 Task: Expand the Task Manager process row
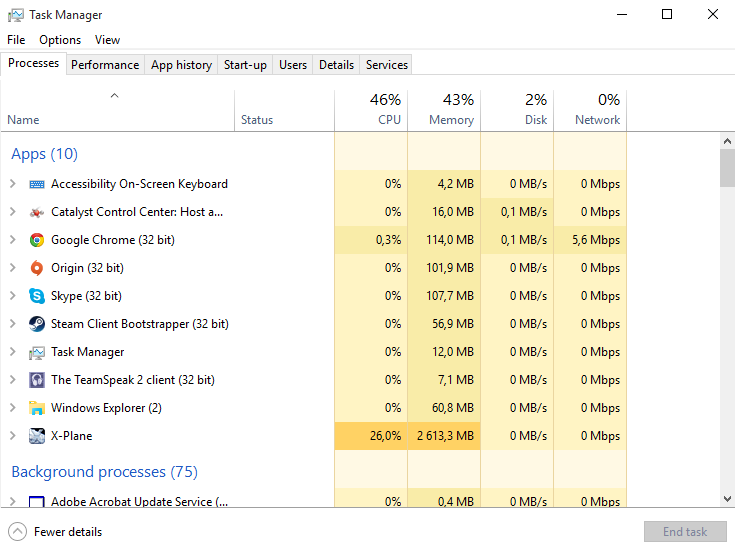coord(13,352)
